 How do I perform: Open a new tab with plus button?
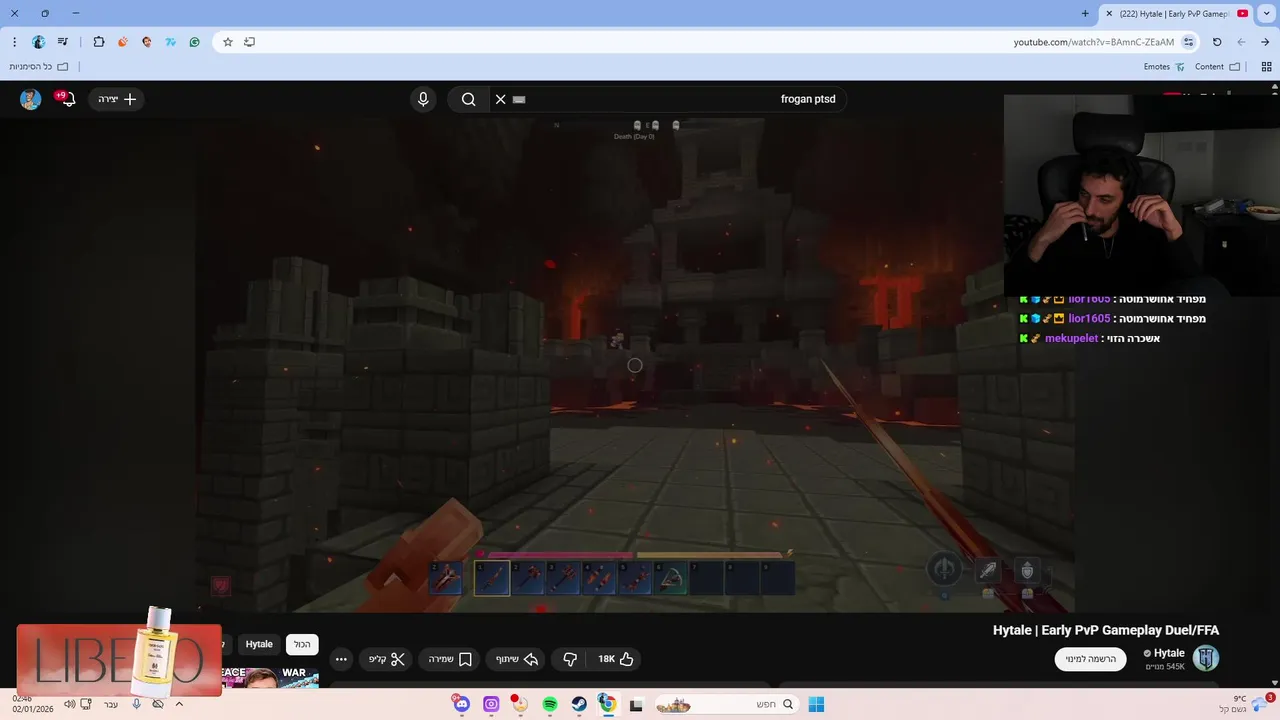click(x=1085, y=14)
